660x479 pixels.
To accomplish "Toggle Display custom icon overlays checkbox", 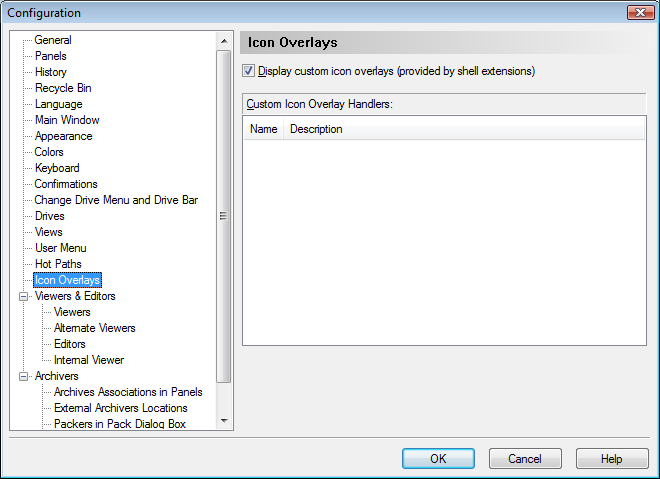I will pyautogui.click(x=248, y=71).
